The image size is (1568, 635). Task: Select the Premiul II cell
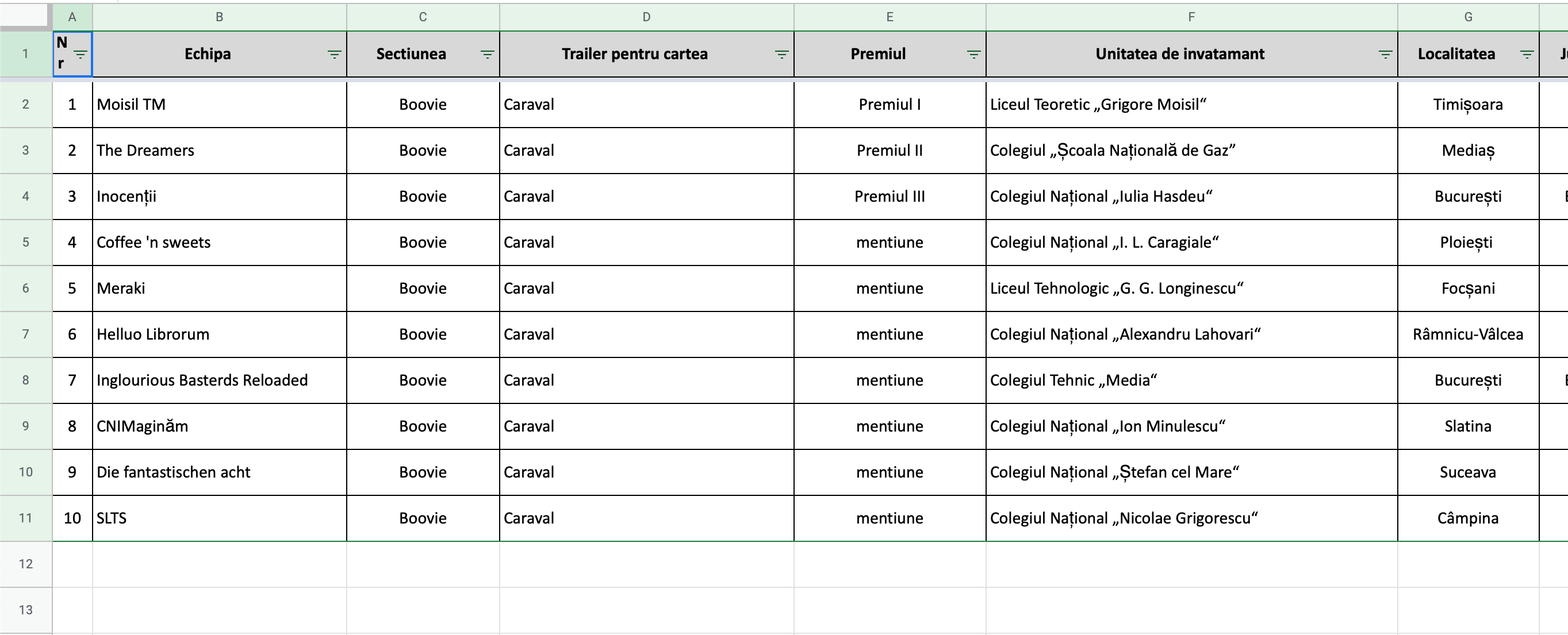click(890, 150)
